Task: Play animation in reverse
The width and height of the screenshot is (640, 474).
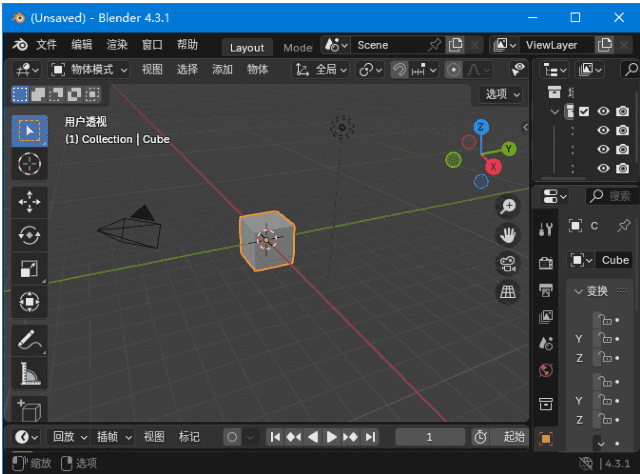Action: click(313, 437)
